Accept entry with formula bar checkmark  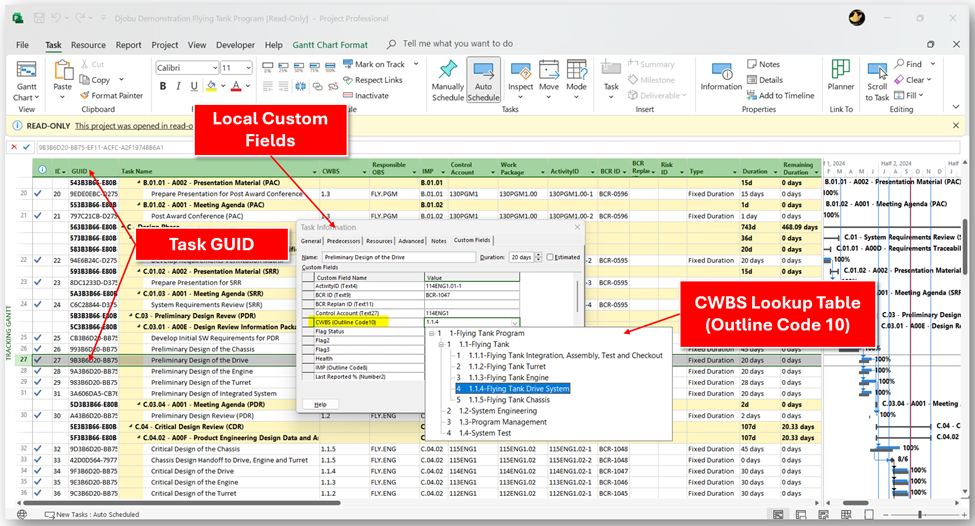[26, 147]
